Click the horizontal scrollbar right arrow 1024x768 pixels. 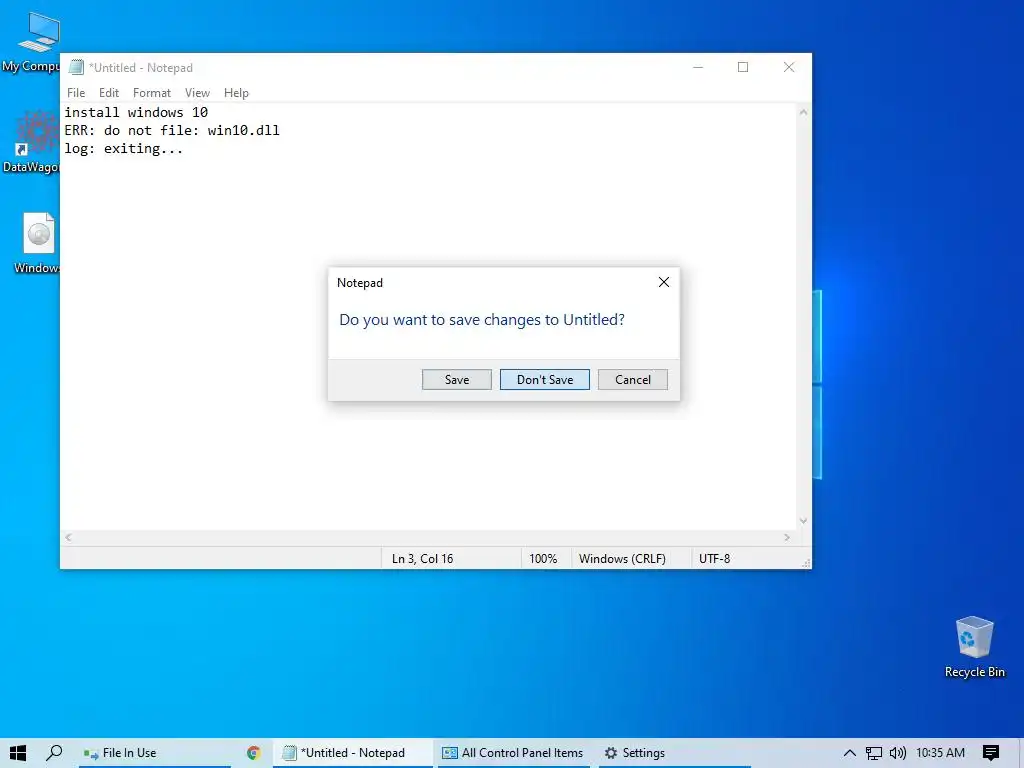pyautogui.click(x=787, y=537)
